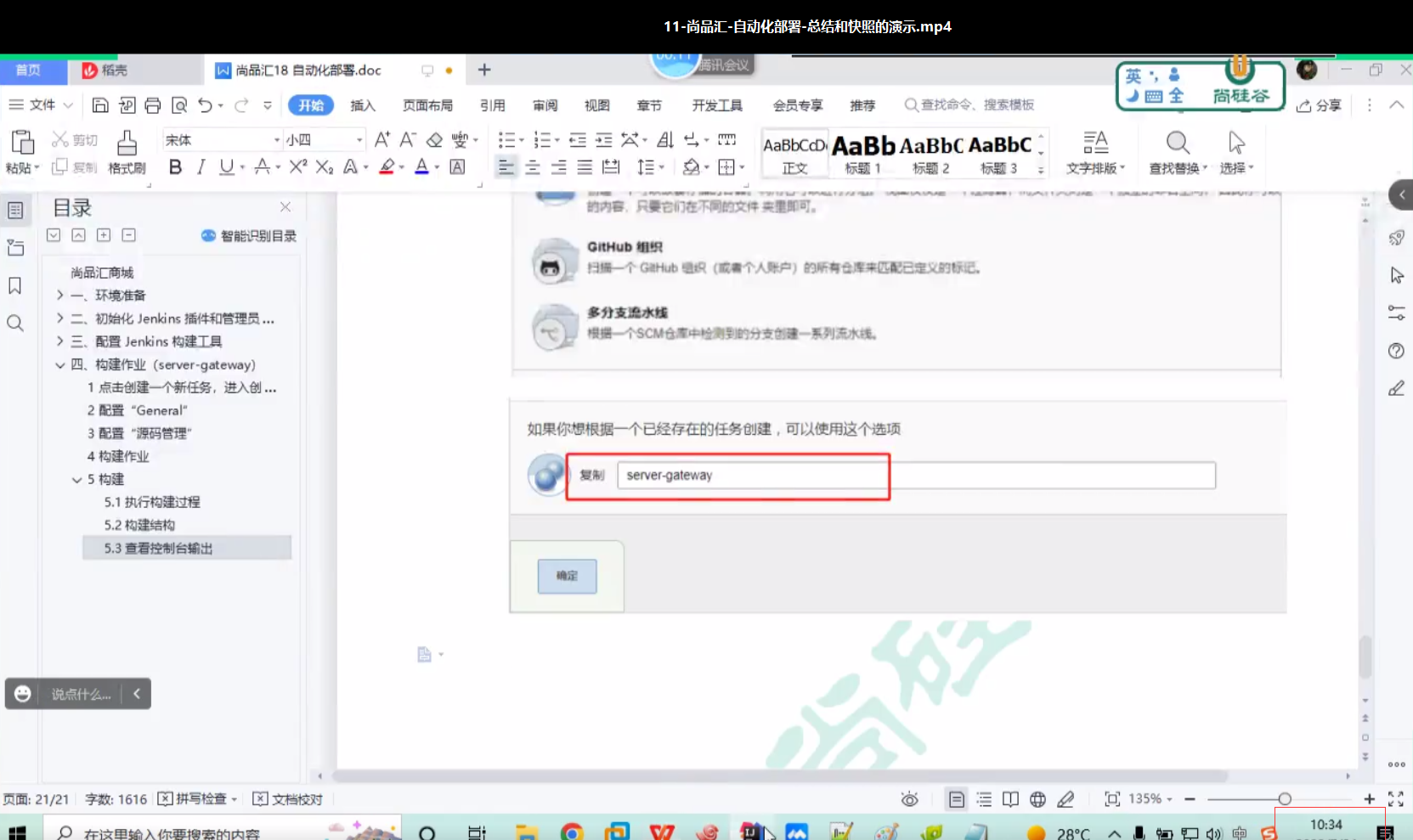Screen dimensions: 1413x840
Task: Open the zoom percentage dropdown
Action: pos(1150,799)
